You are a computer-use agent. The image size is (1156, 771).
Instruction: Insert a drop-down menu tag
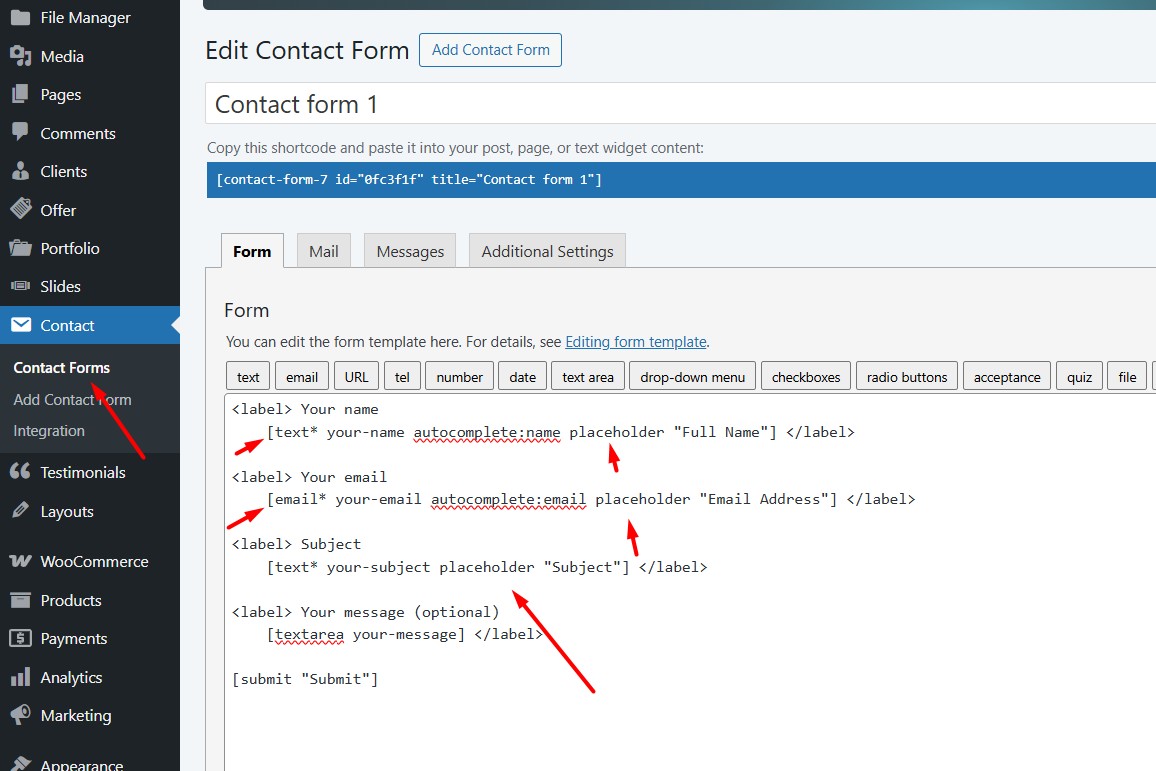coord(692,376)
